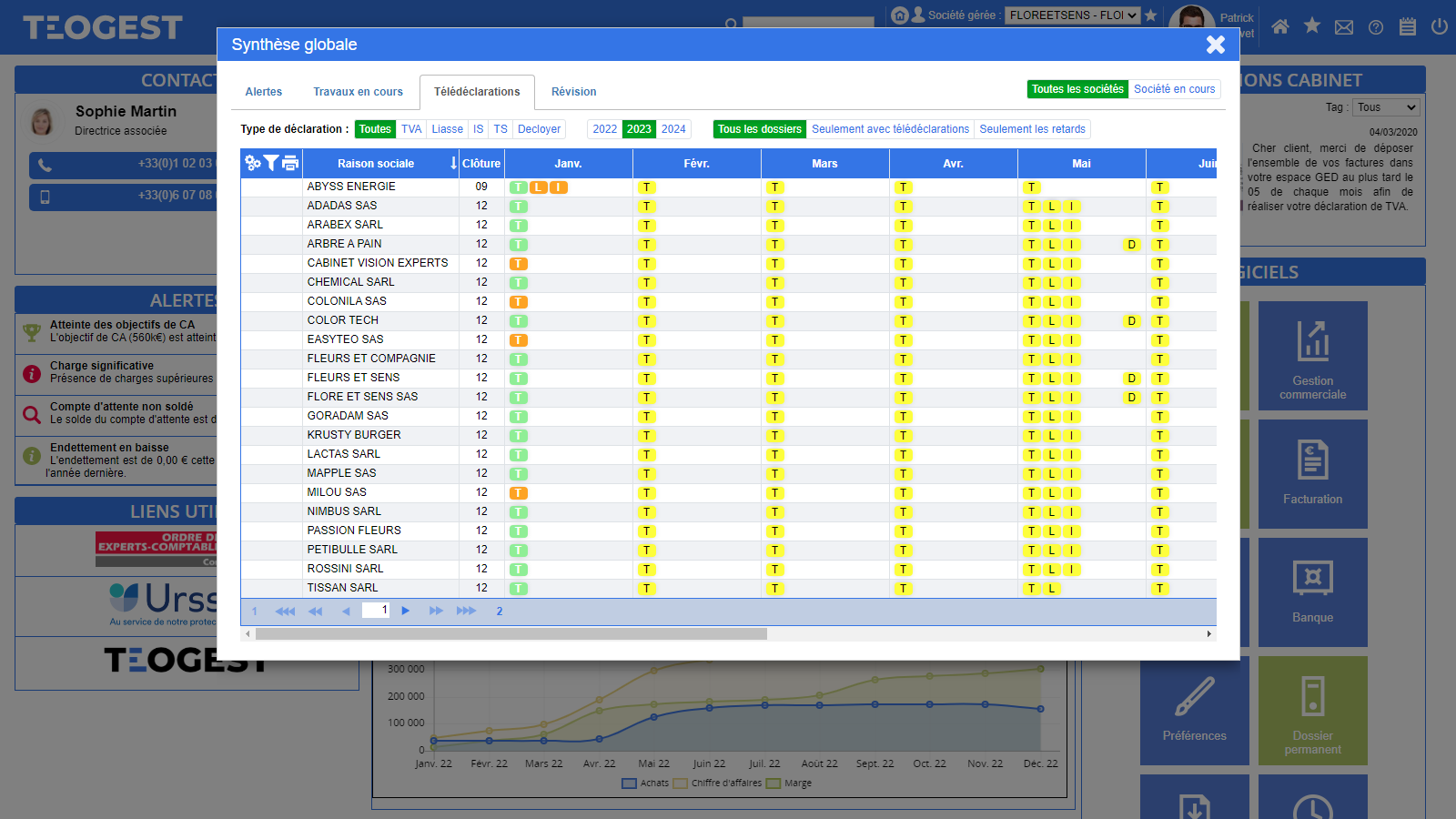Toggle the Société en cours filter
This screenshot has width=1456, height=819.
(x=1174, y=89)
